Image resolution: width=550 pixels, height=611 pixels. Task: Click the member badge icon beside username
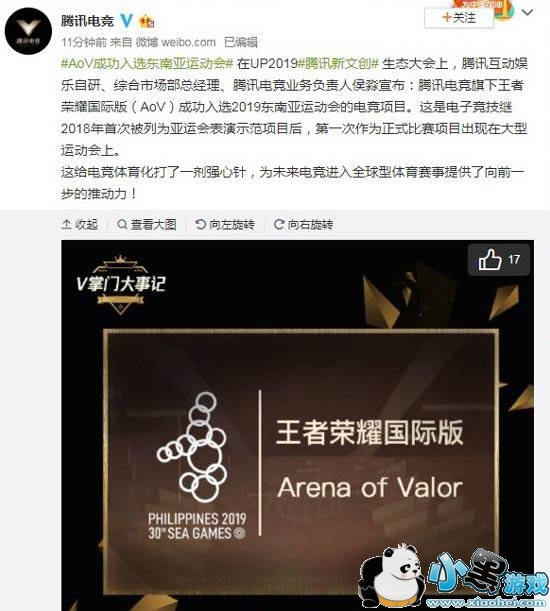tap(147, 21)
